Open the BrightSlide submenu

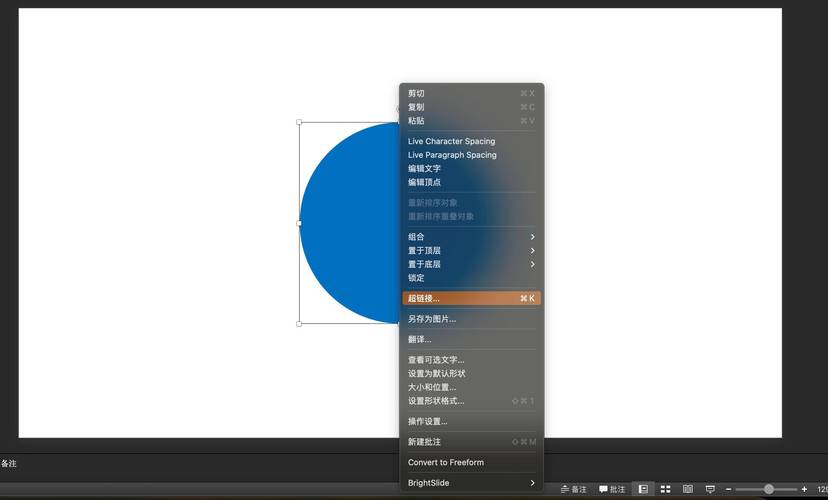click(x=471, y=483)
